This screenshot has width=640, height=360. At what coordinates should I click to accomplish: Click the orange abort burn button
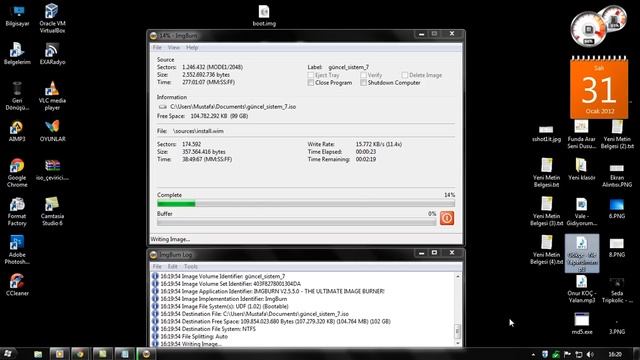[x=447, y=218]
